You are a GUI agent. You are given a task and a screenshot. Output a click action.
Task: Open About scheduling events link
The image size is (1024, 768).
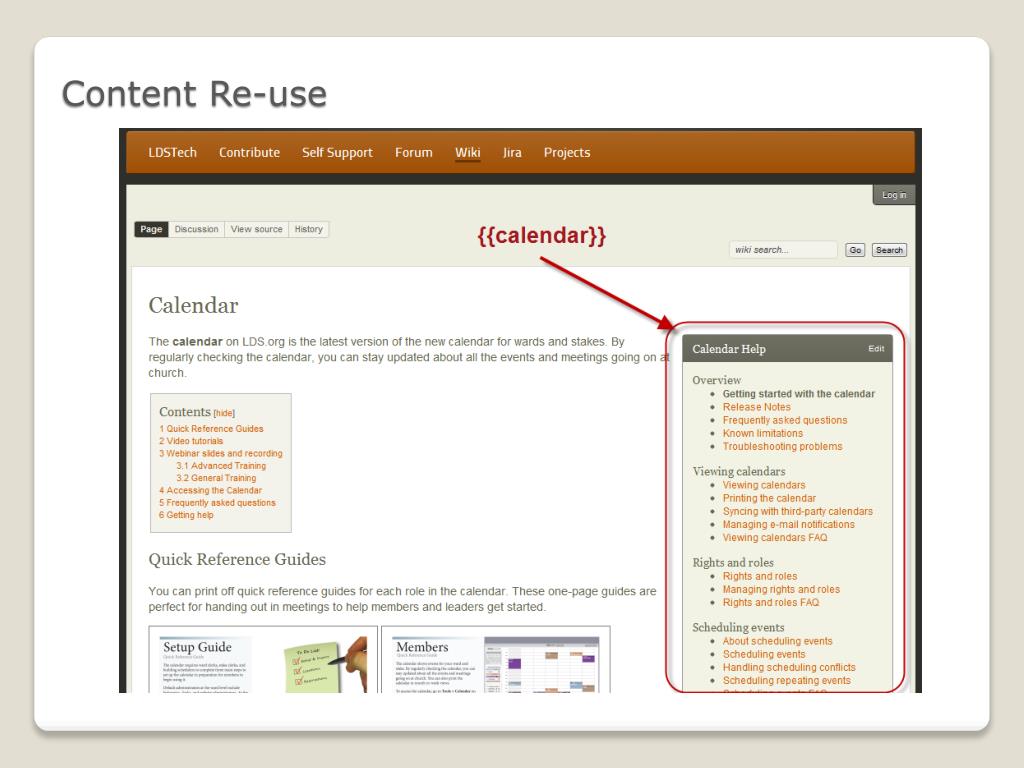[777, 641]
